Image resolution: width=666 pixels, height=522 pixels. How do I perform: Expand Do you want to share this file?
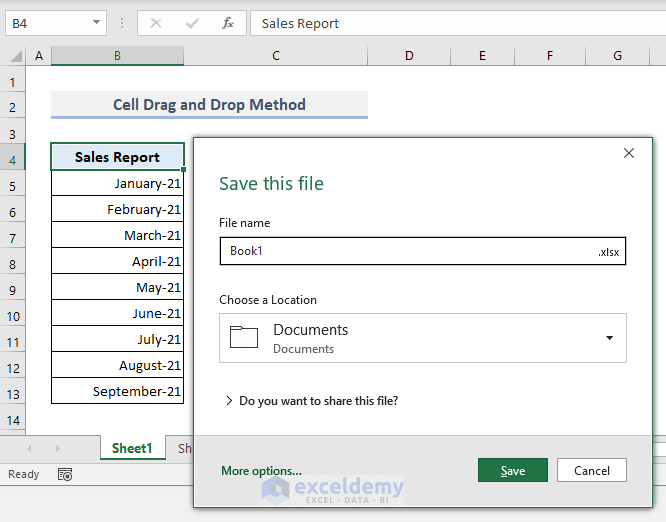tap(313, 401)
